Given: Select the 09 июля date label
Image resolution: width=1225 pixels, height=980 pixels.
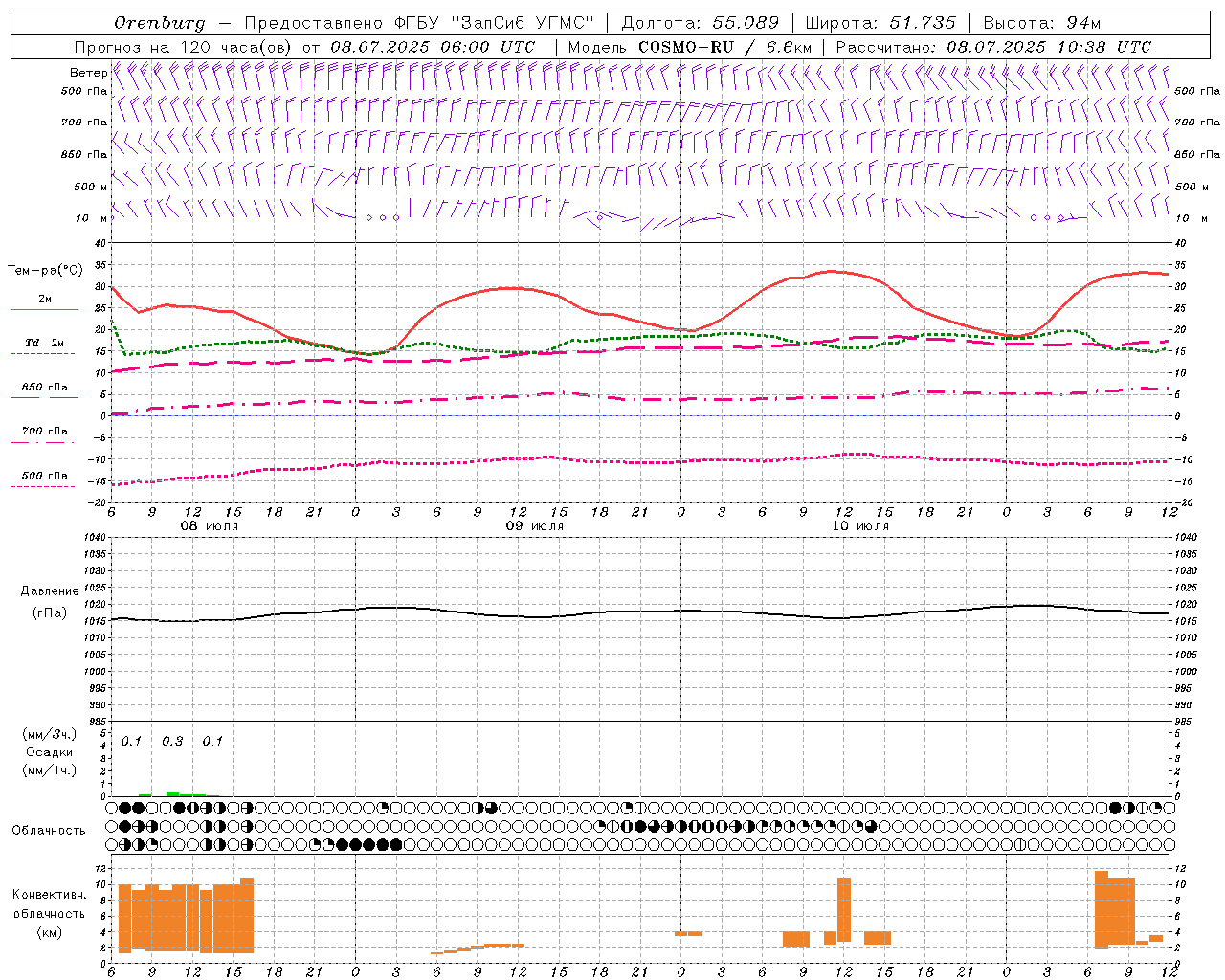Looking at the screenshot, I should (535, 526).
